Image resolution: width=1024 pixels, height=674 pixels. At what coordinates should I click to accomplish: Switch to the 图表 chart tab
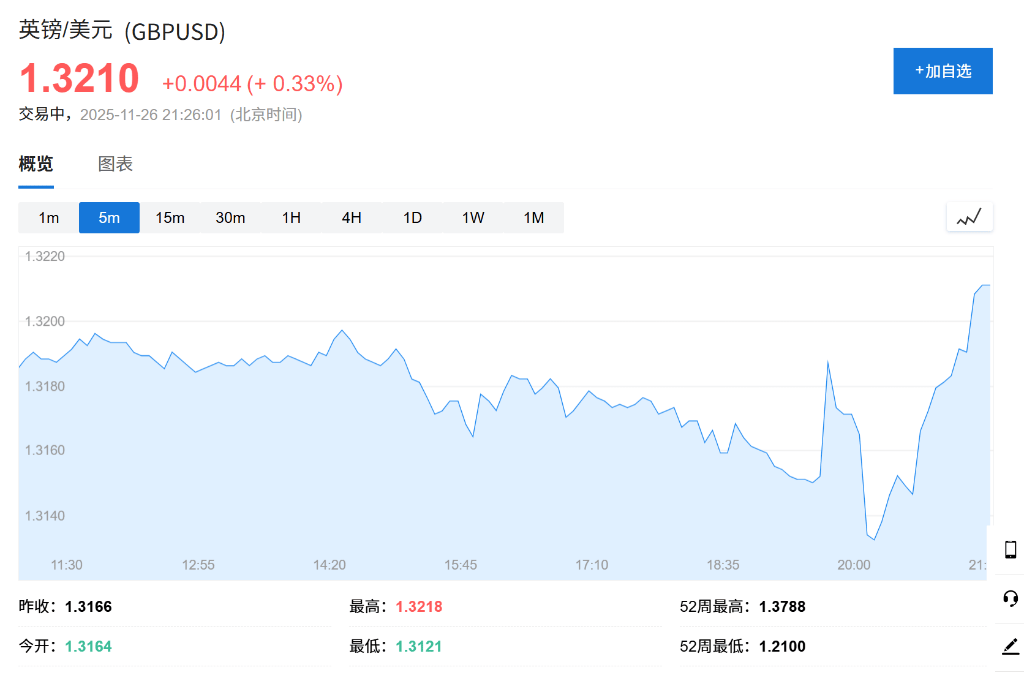click(115, 164)
